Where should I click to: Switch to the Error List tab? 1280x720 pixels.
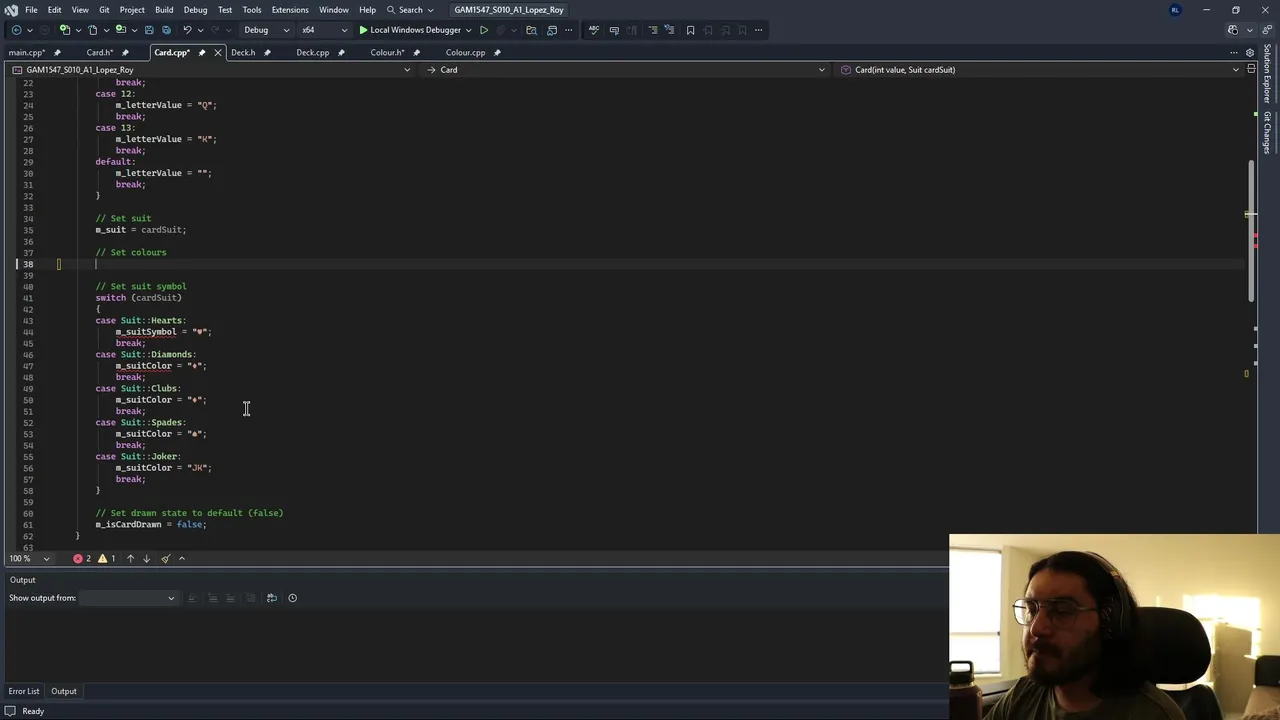pyautogui.click(x=24, y=691)
